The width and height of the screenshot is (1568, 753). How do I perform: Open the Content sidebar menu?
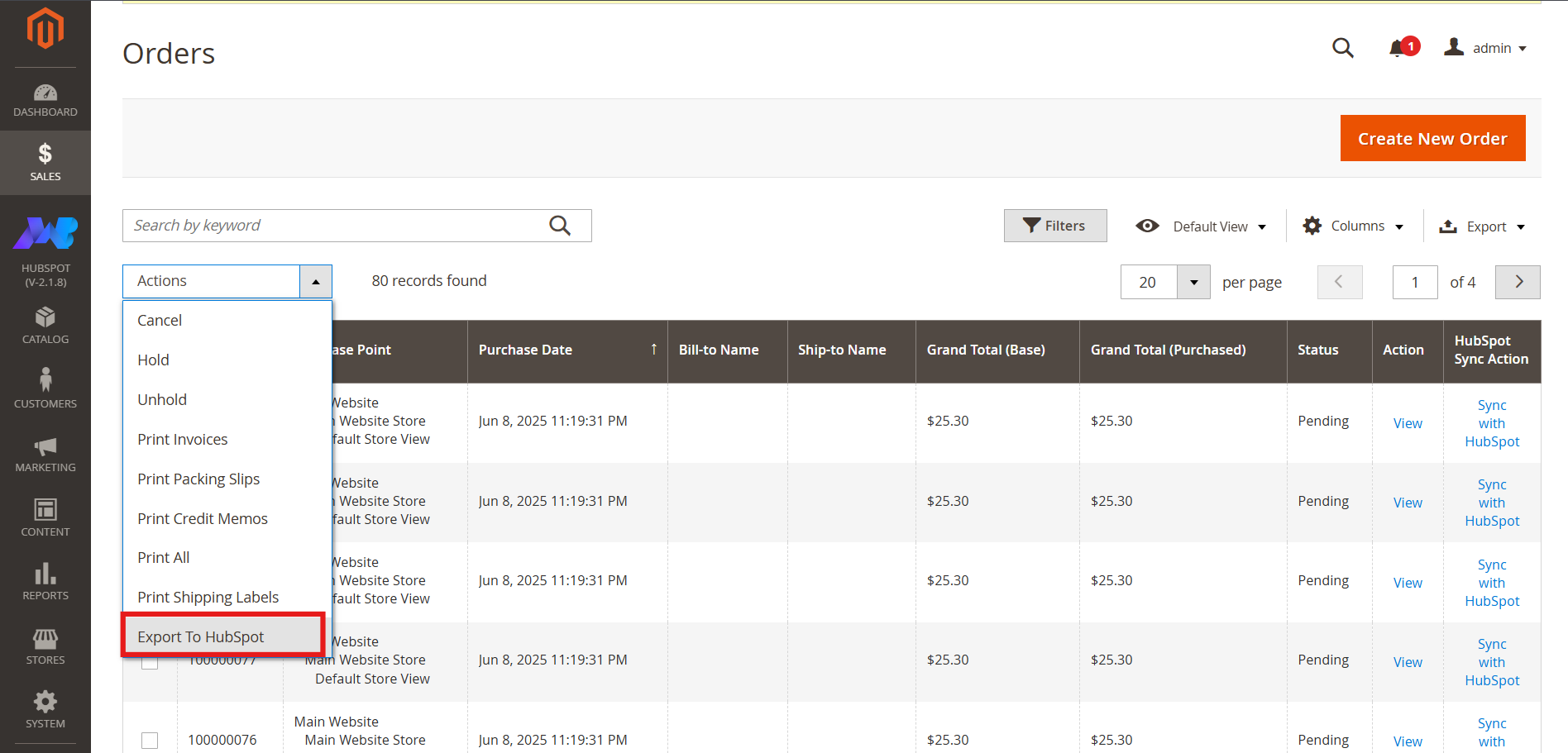click(45, 517)
